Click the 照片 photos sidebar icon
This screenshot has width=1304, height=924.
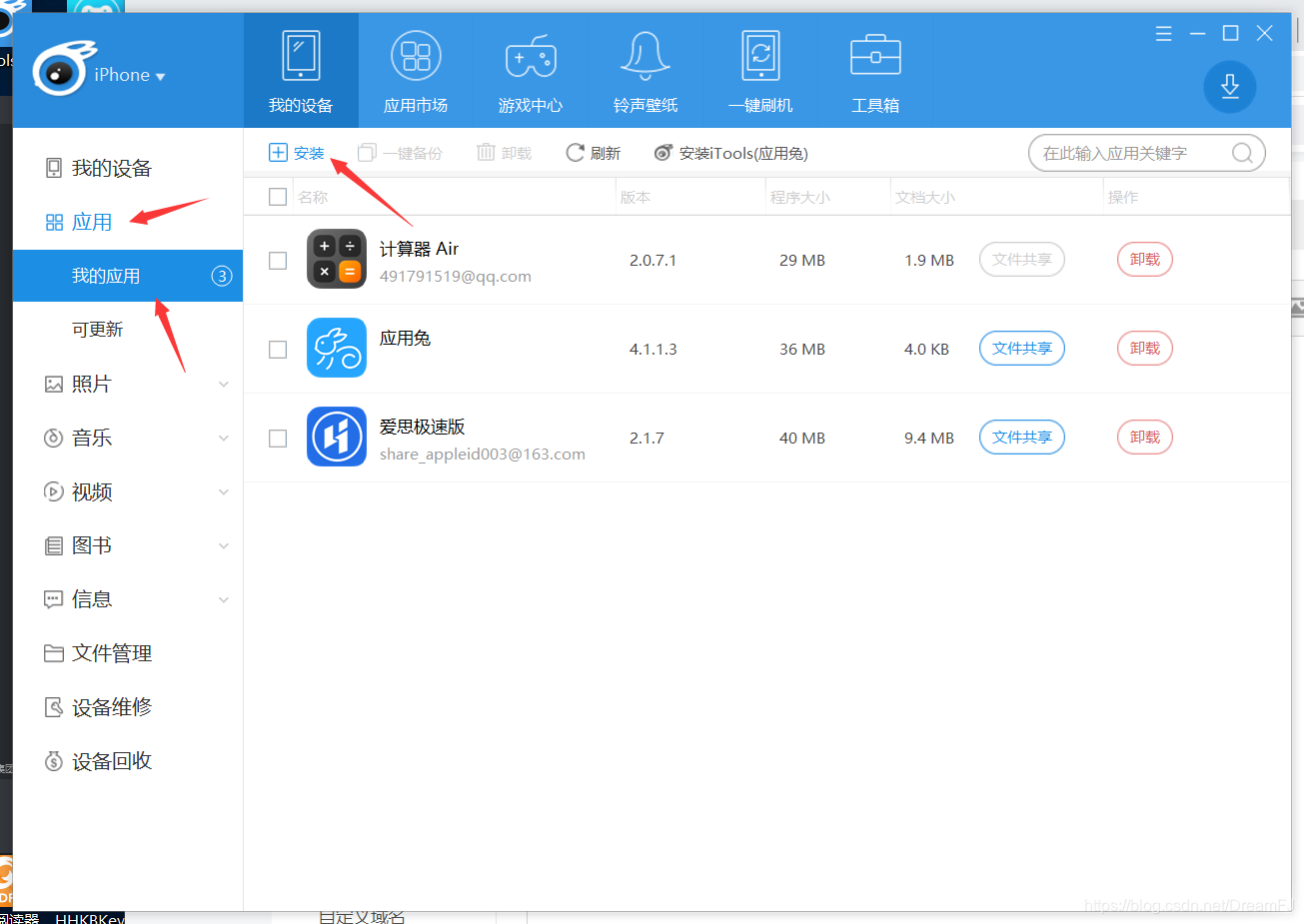point(54,384)
